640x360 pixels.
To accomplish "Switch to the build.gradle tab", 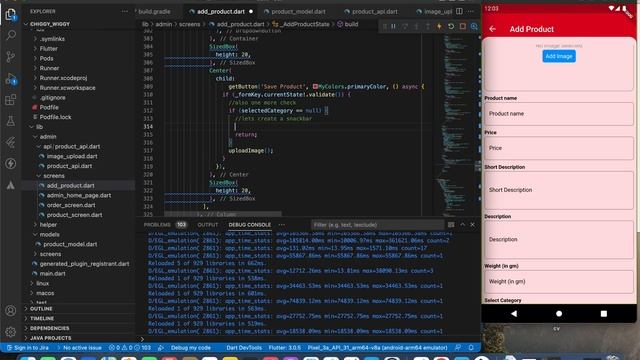I will pyautogui.click(x=154, y=11).
